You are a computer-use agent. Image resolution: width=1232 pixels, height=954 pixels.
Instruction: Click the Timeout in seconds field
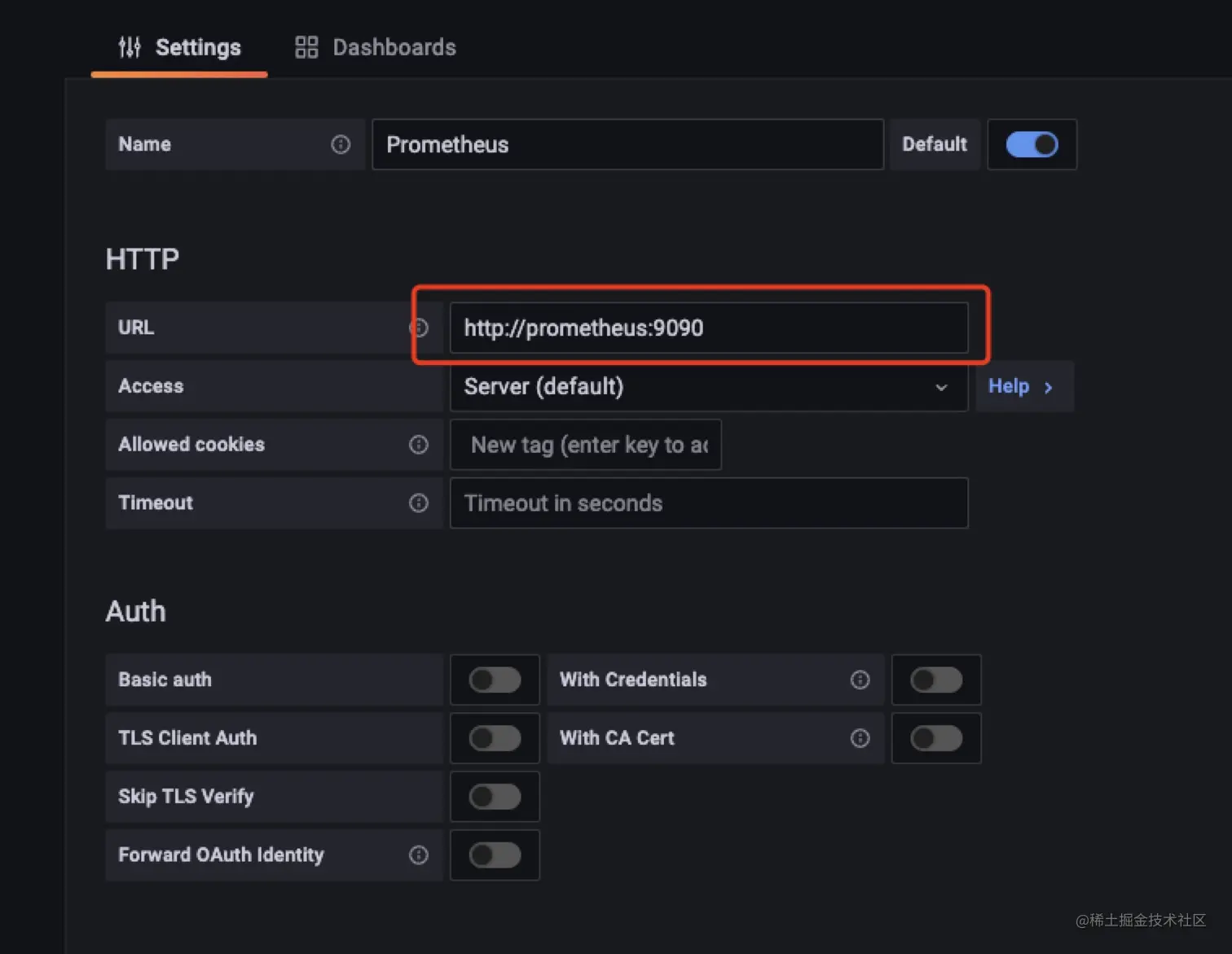tap(707, 503)
